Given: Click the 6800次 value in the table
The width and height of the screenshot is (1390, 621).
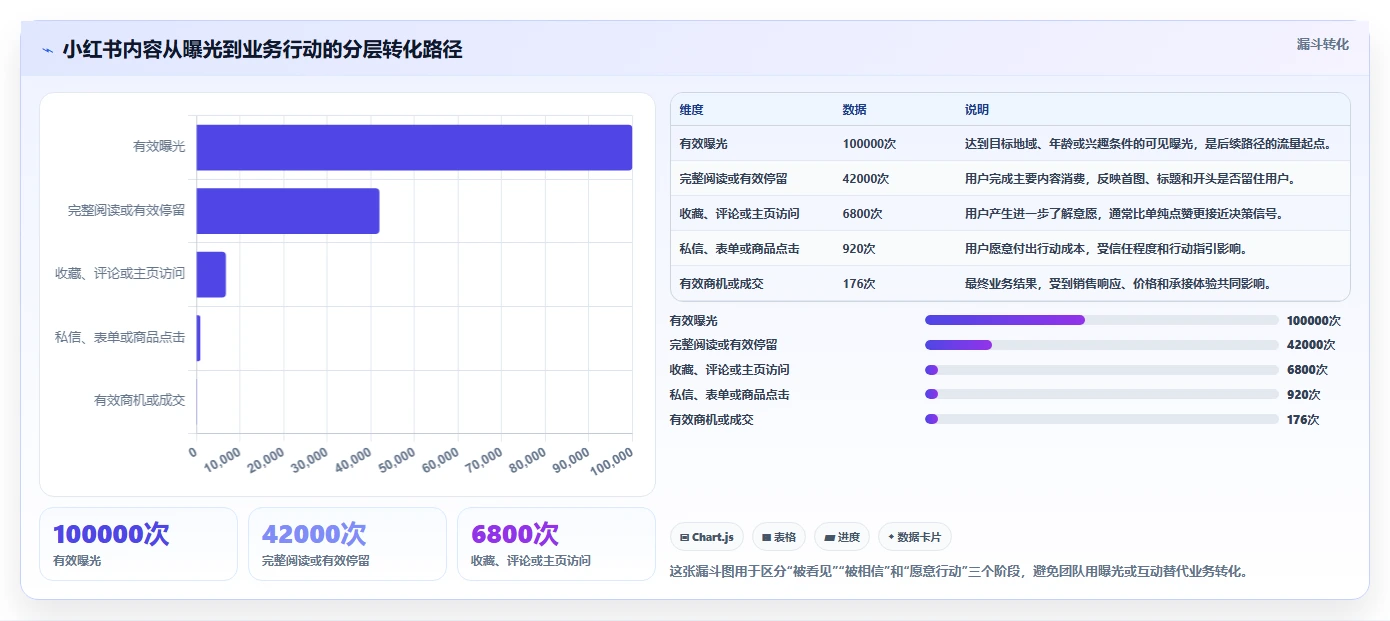Looking at the screenshot, I should 863,214.
